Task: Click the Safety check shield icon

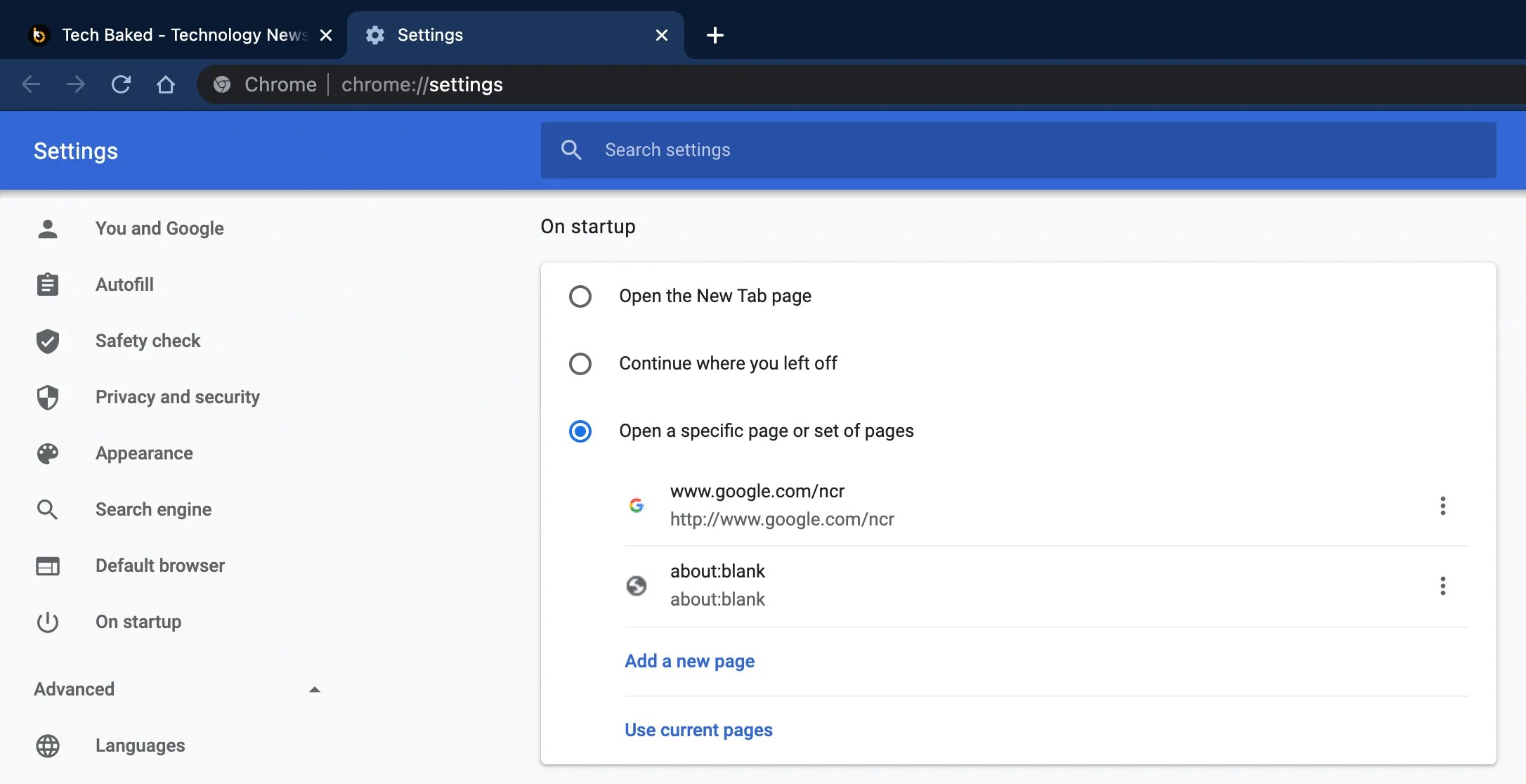Action: (48, 341)
